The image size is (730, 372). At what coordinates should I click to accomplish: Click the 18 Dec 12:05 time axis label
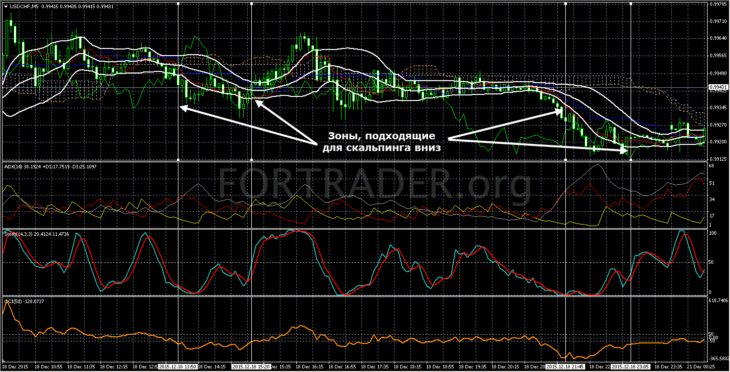click(x=115, y=367)
